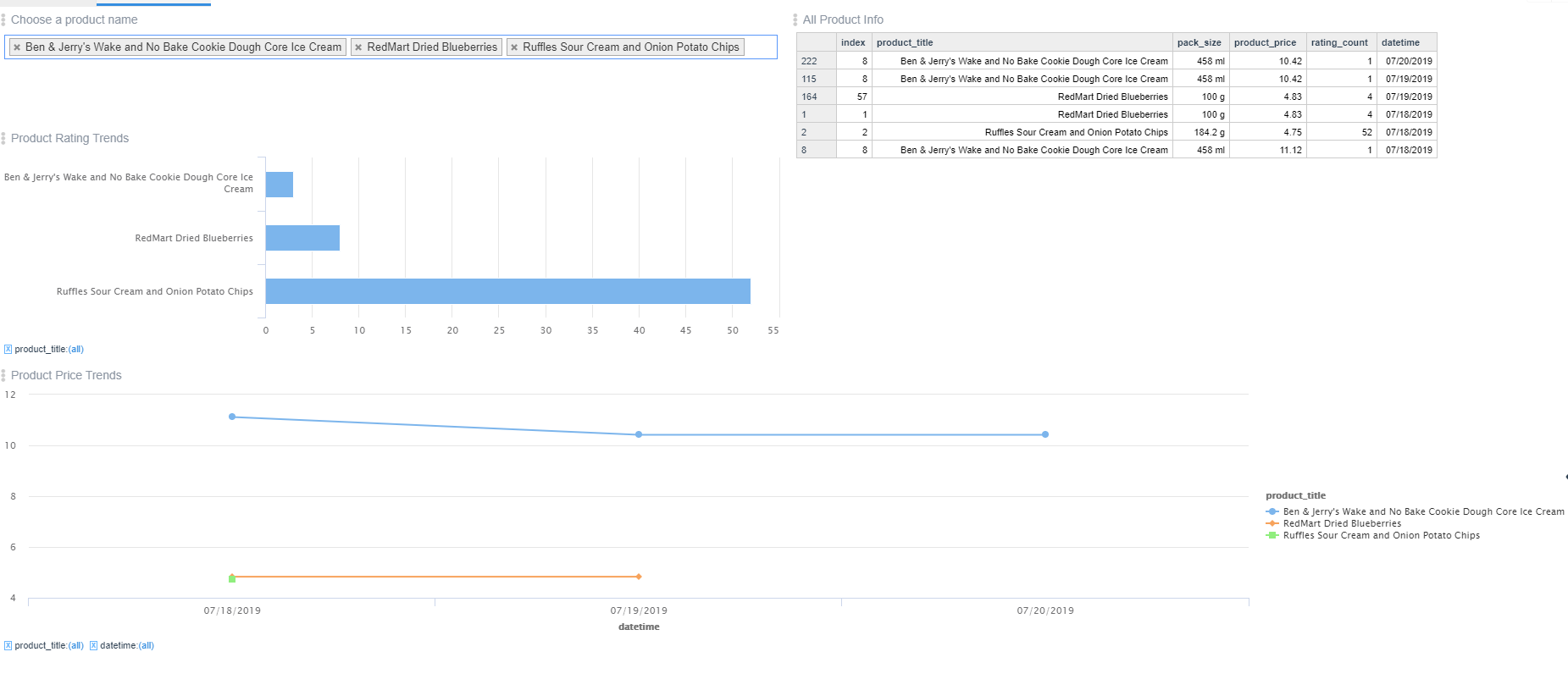Sort table by pack_size column header
The width and height of the screenshot is (1568, 696).
point(1200,42)
